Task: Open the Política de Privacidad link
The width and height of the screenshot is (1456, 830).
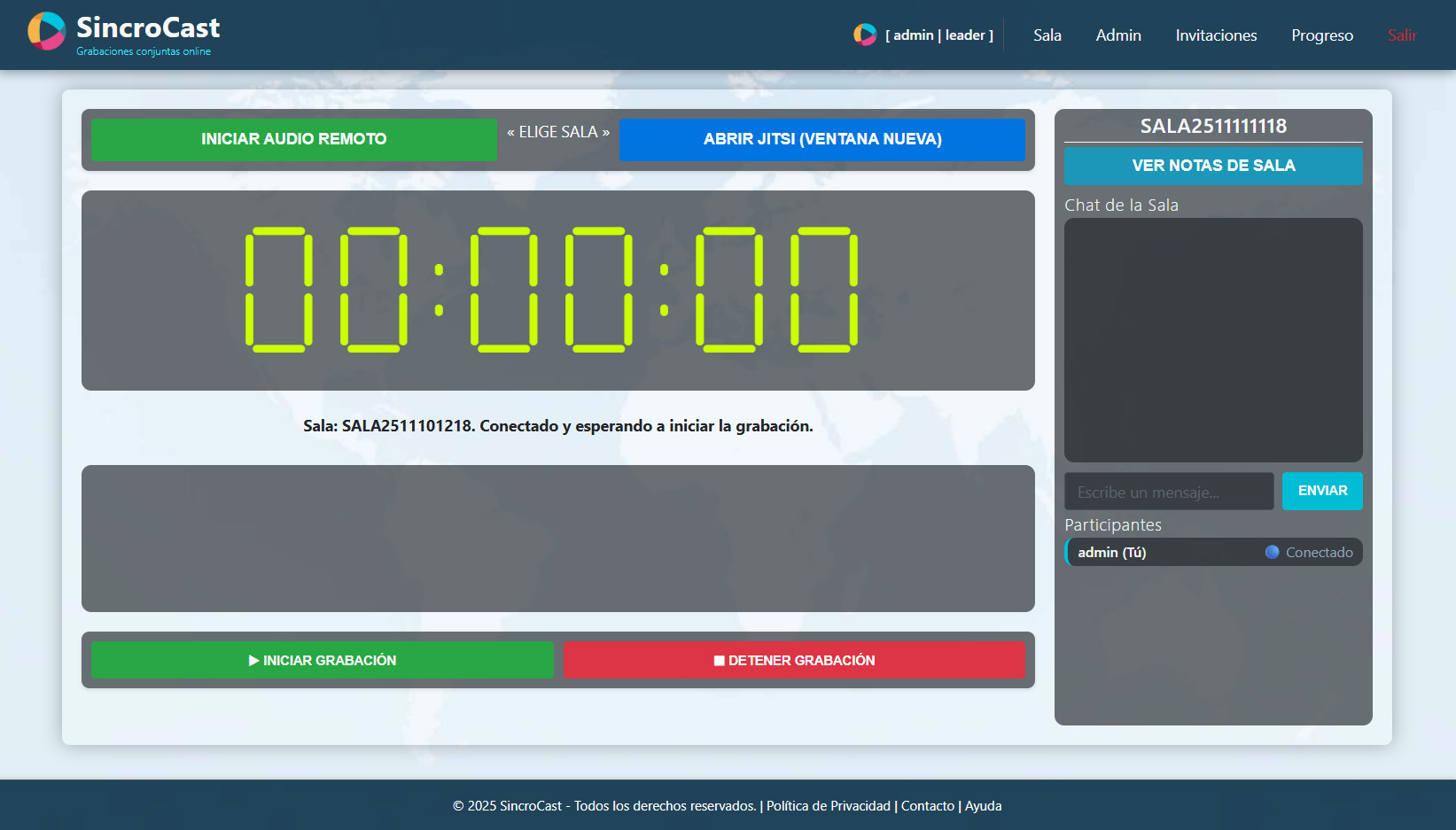Action: 827,806
